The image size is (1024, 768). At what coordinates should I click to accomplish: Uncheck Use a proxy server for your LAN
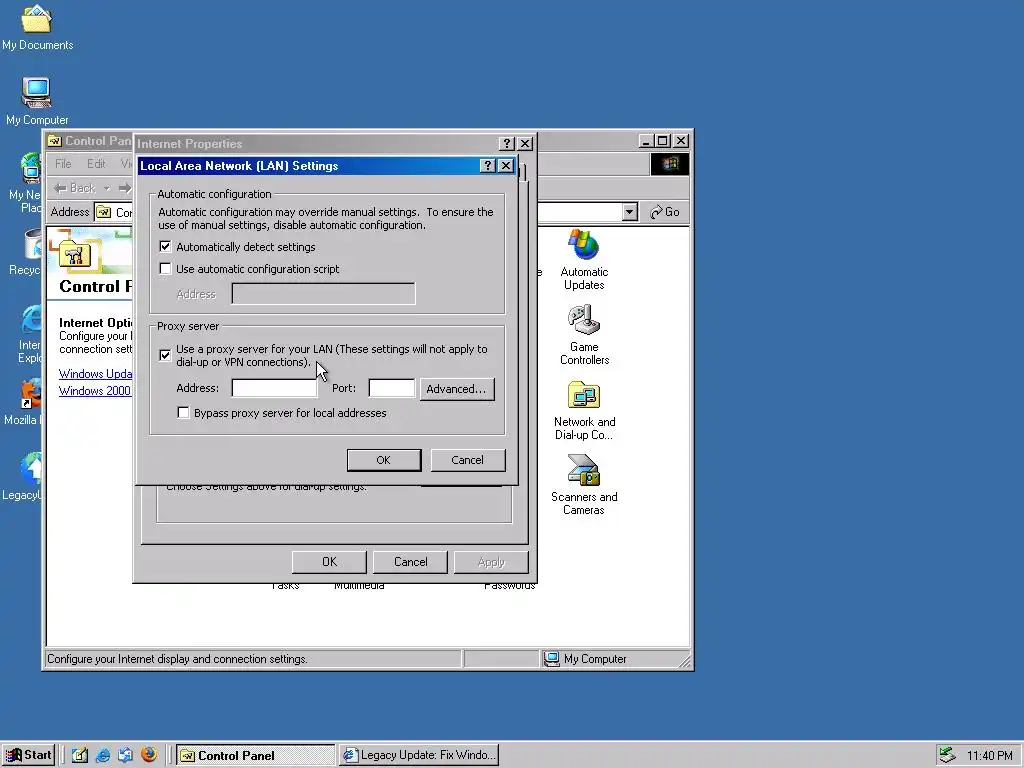[x=165, y=355]
